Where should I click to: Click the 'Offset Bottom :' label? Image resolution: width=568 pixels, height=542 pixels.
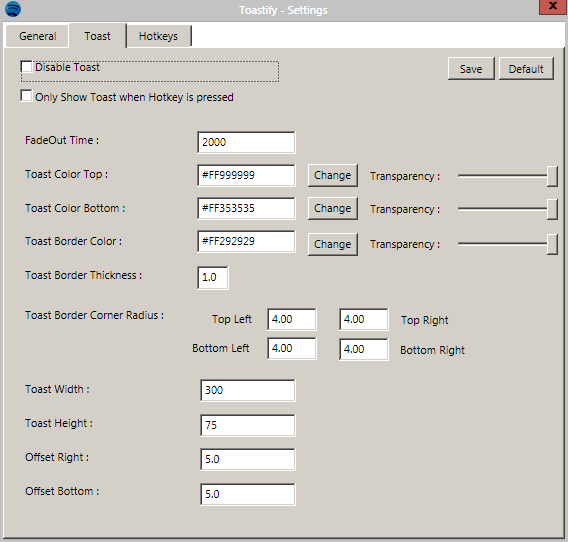[62, 491]
